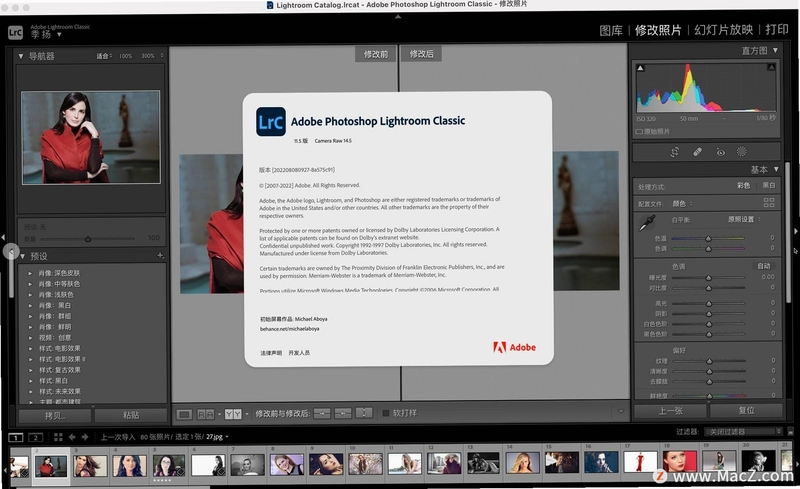Copy before settings to after
Image resolution: width=800 pixels, height=489 pixels.
(322, 413)
